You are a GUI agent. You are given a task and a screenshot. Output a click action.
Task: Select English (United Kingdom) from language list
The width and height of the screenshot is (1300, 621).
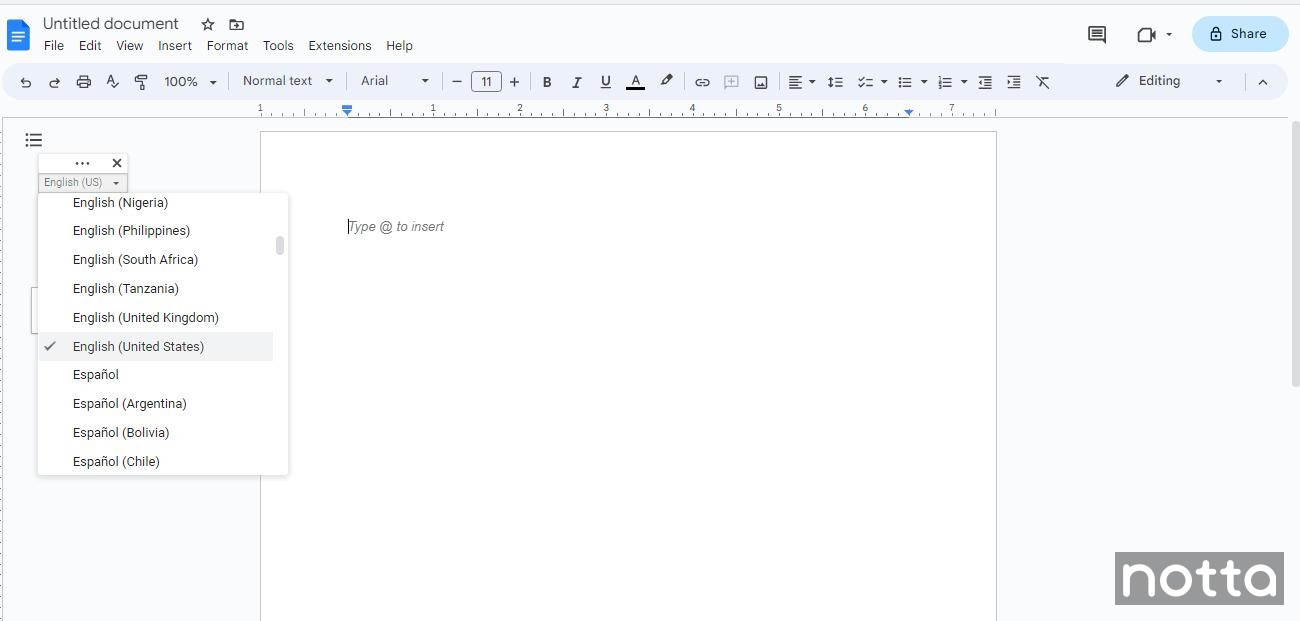click(x=145, y=317)
